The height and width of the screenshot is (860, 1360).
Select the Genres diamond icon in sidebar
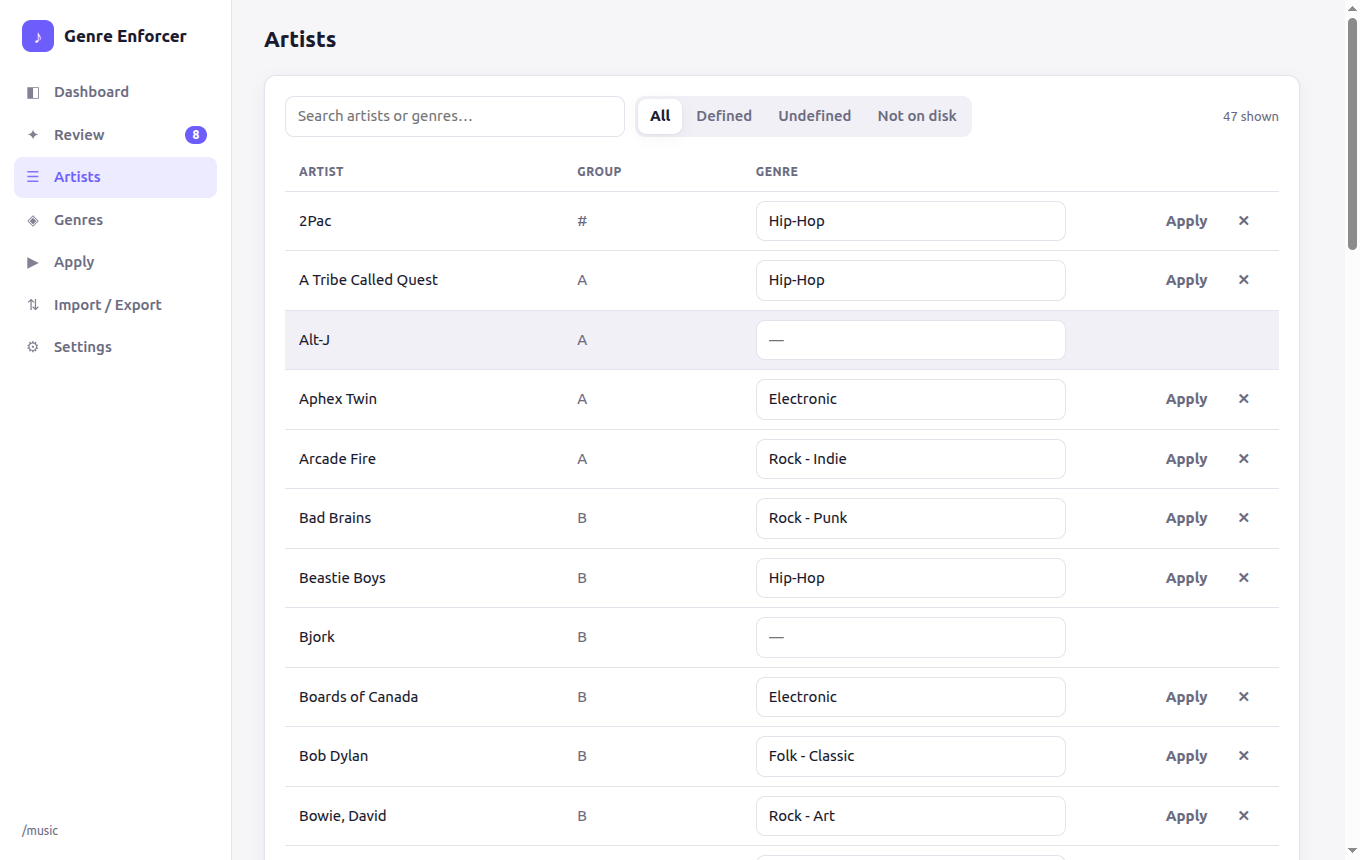pyautogui.click(x=33, y=220)
